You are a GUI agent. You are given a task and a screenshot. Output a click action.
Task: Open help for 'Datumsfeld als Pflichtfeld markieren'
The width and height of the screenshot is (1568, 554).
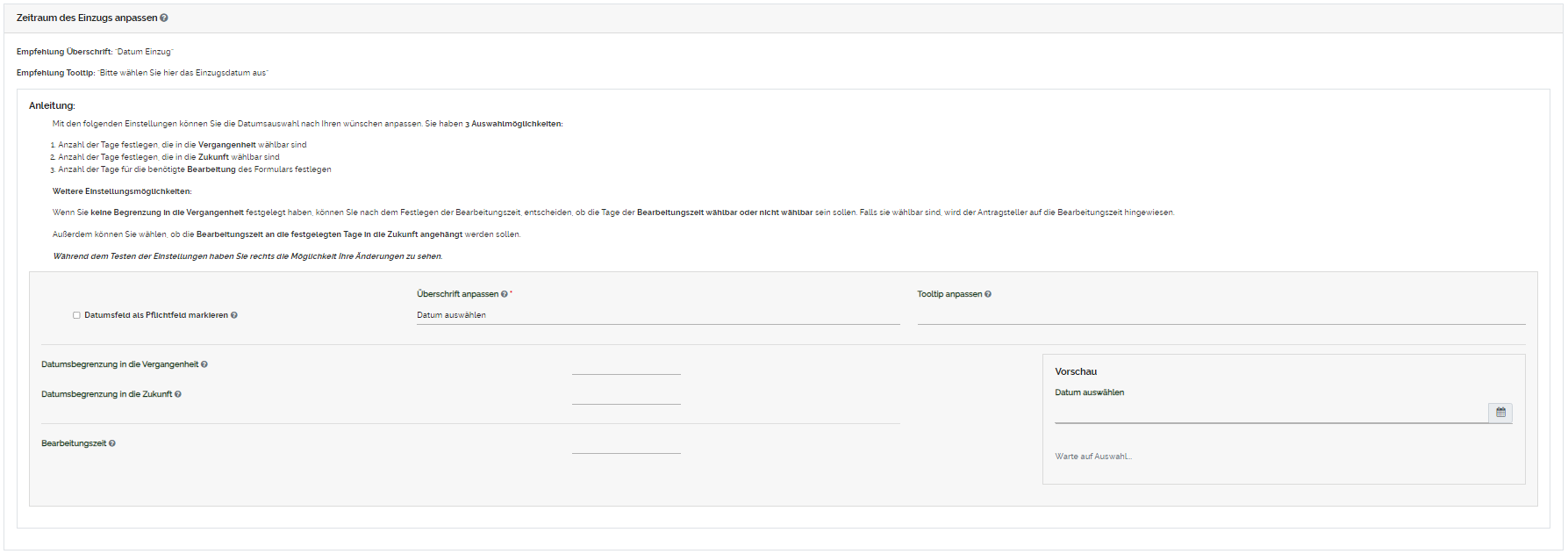click(234, 315)
